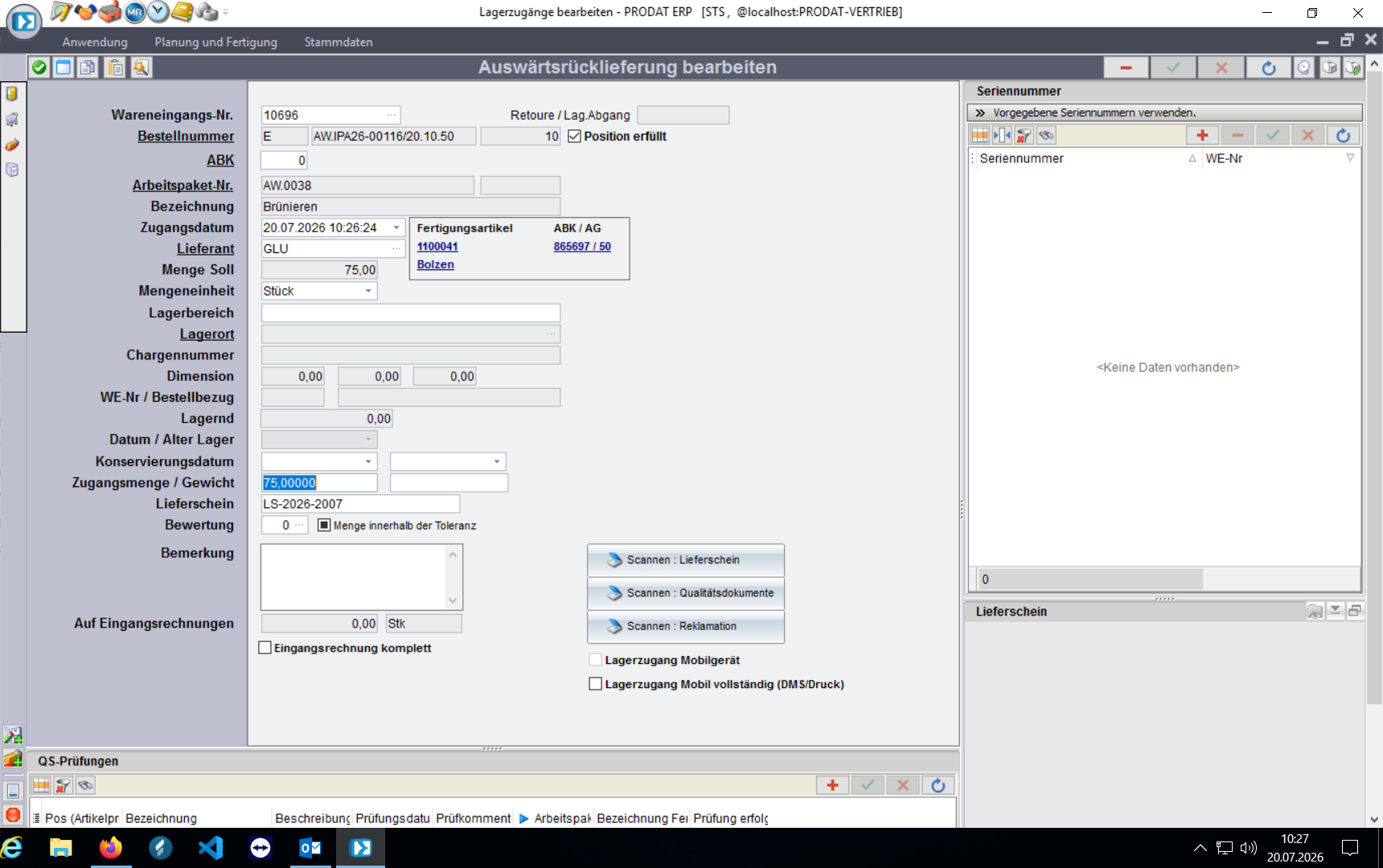Click the main window vertical scrollbar down arrow
The height and width of the screenshot is (868, 1383).
pos(1374,820)
